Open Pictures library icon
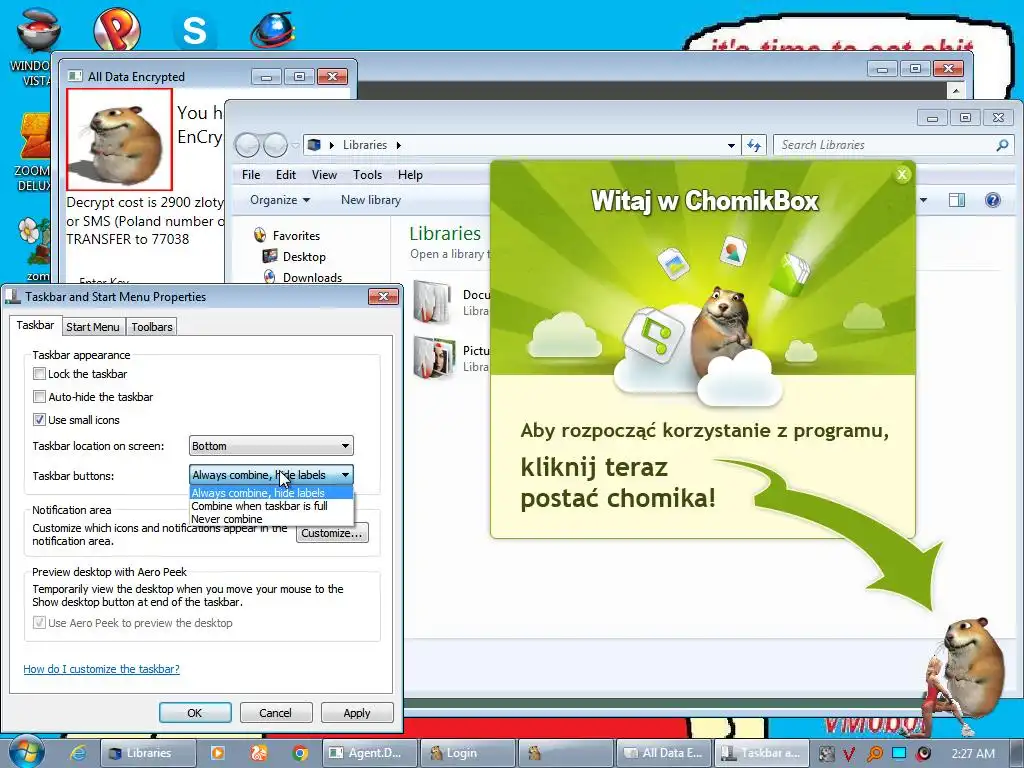This screenshot has height=768, width=1024. click(x=433, y=357)
